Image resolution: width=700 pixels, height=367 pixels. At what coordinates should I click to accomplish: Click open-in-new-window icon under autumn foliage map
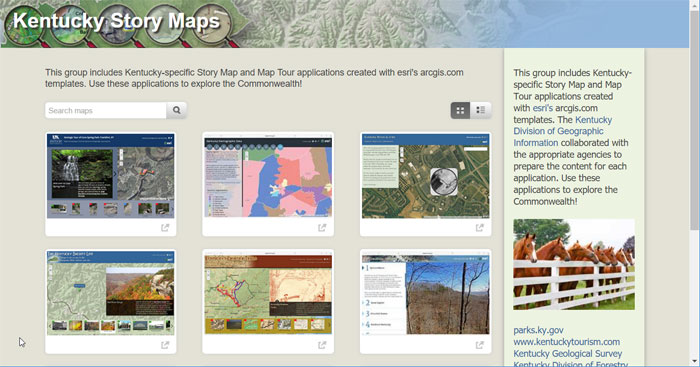click(165, 345)
